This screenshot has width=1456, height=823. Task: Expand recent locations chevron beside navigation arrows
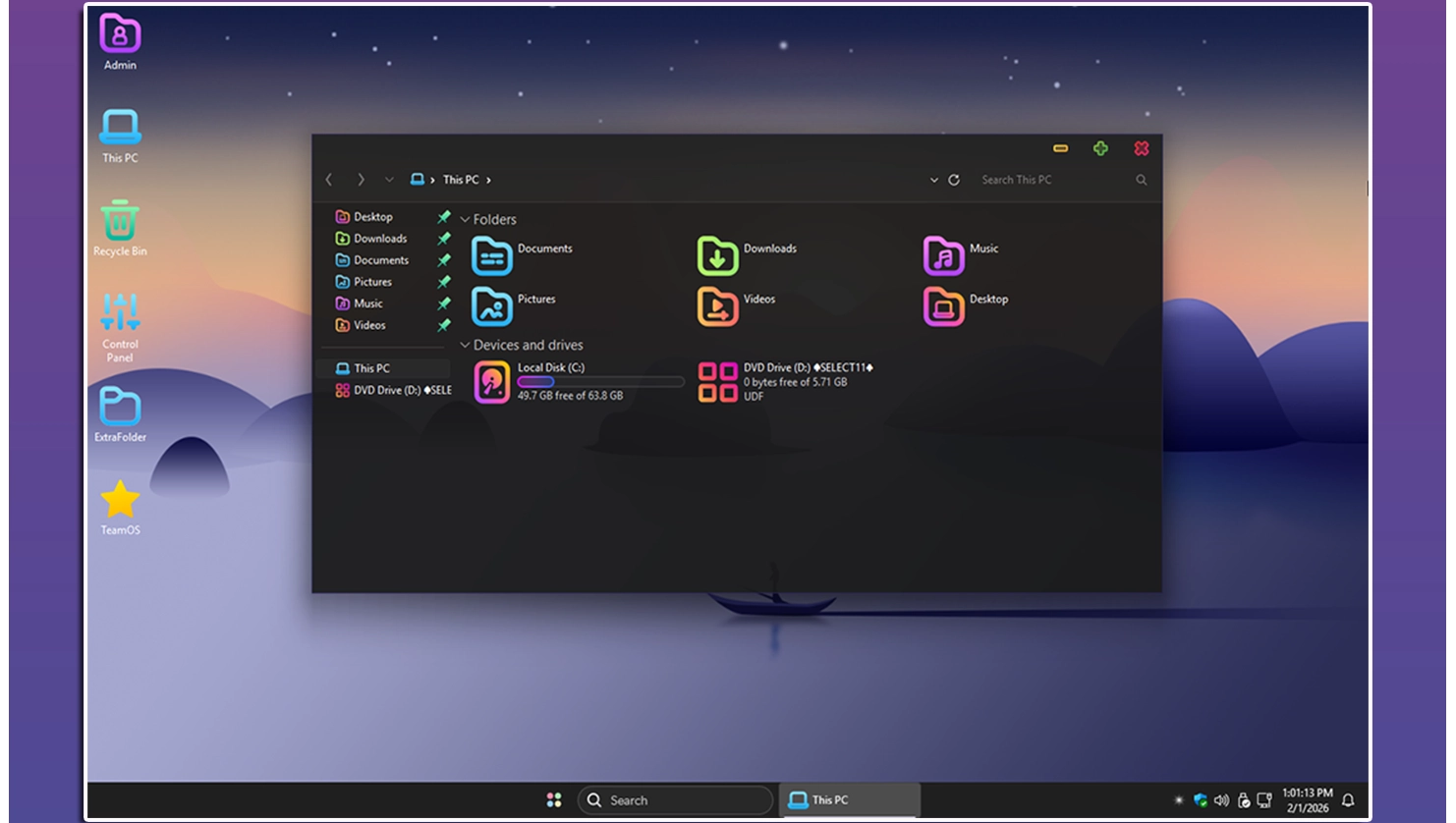click(x=389, y=180)
